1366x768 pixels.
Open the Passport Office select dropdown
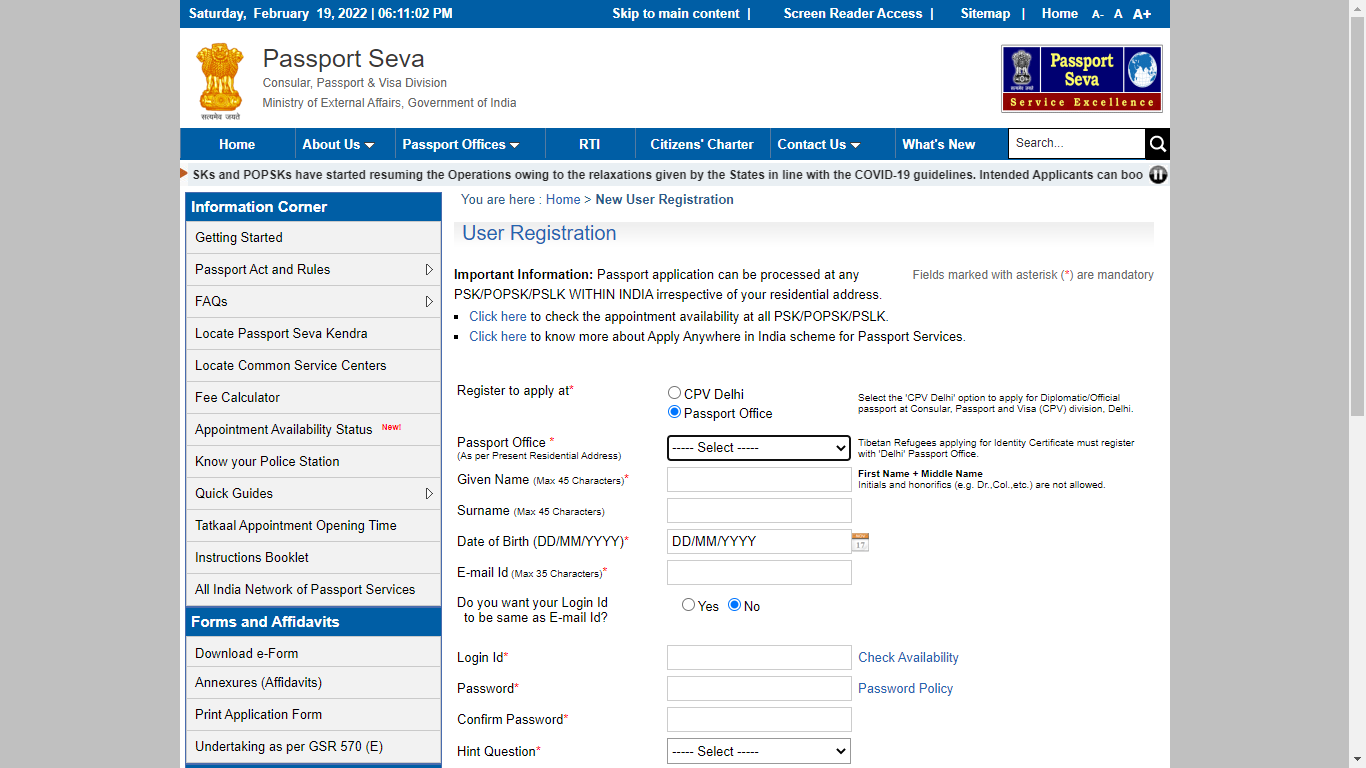tap(759, 448)
